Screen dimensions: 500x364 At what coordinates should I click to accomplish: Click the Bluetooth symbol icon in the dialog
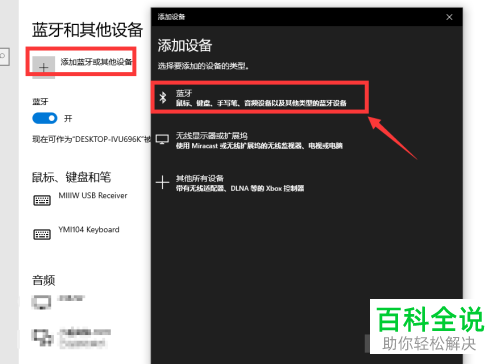(x=163, y=97)
